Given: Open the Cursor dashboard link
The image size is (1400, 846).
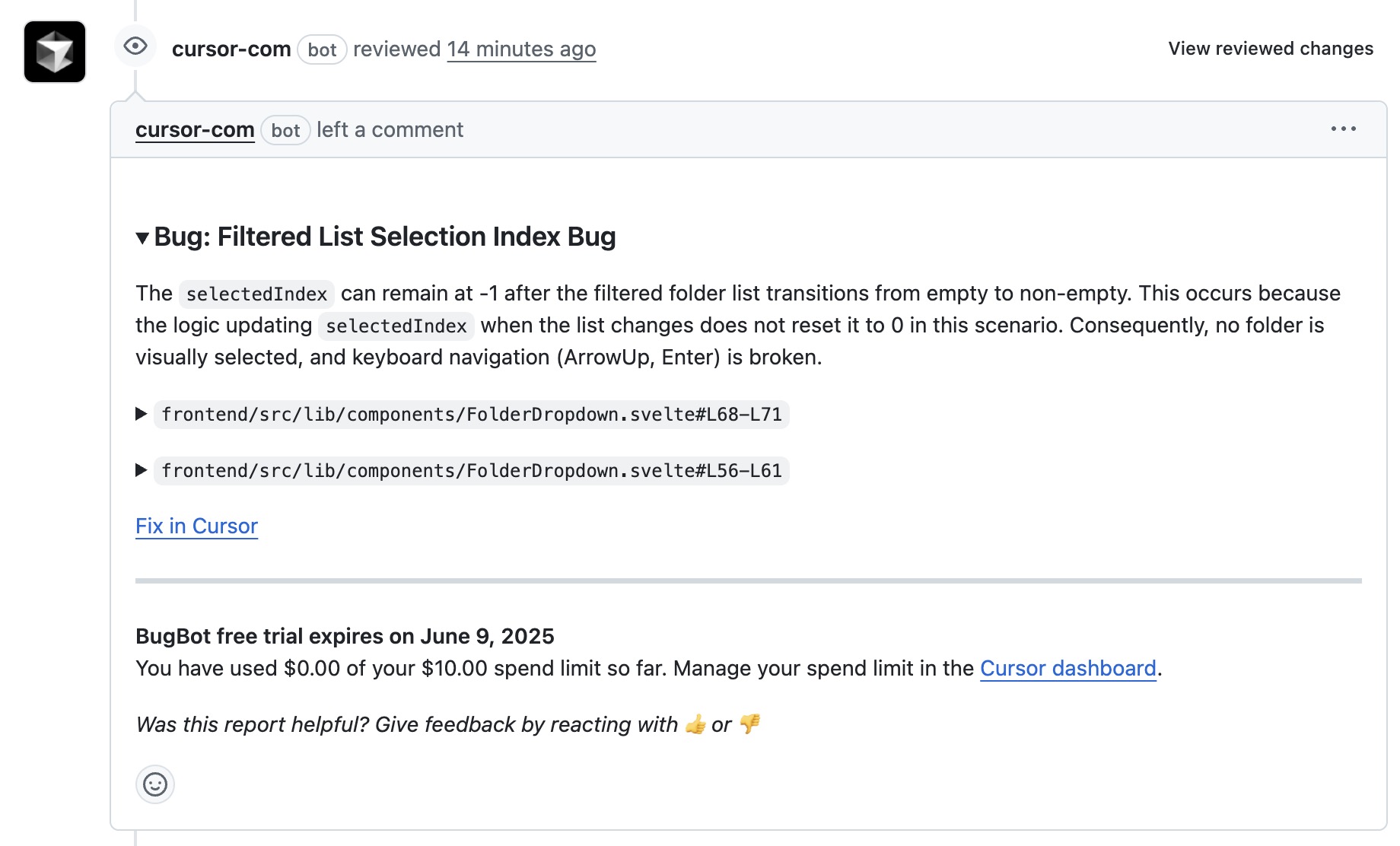Looking at the screenshot, I should (1067, 669).
